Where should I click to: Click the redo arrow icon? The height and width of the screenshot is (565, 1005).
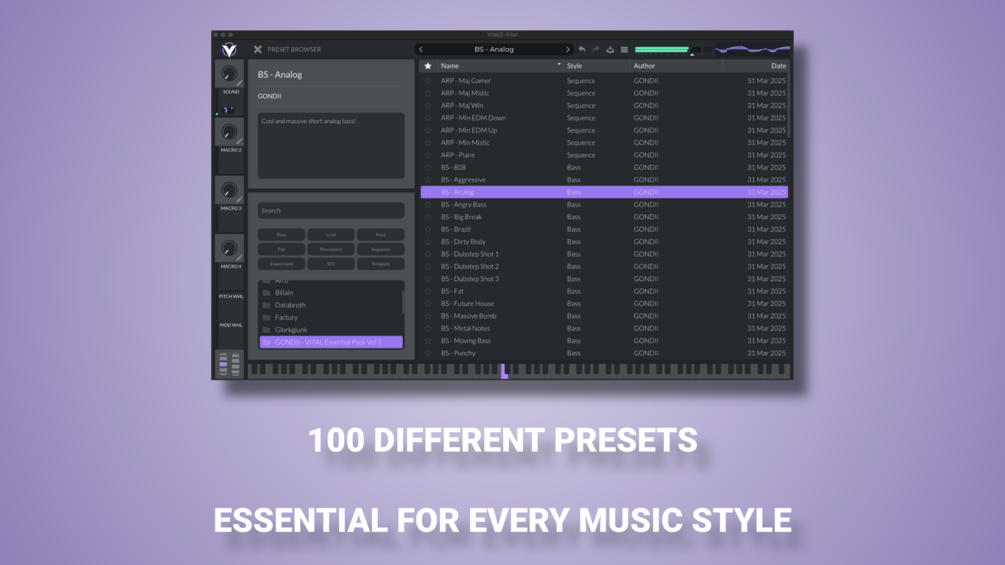coord(596,49)
